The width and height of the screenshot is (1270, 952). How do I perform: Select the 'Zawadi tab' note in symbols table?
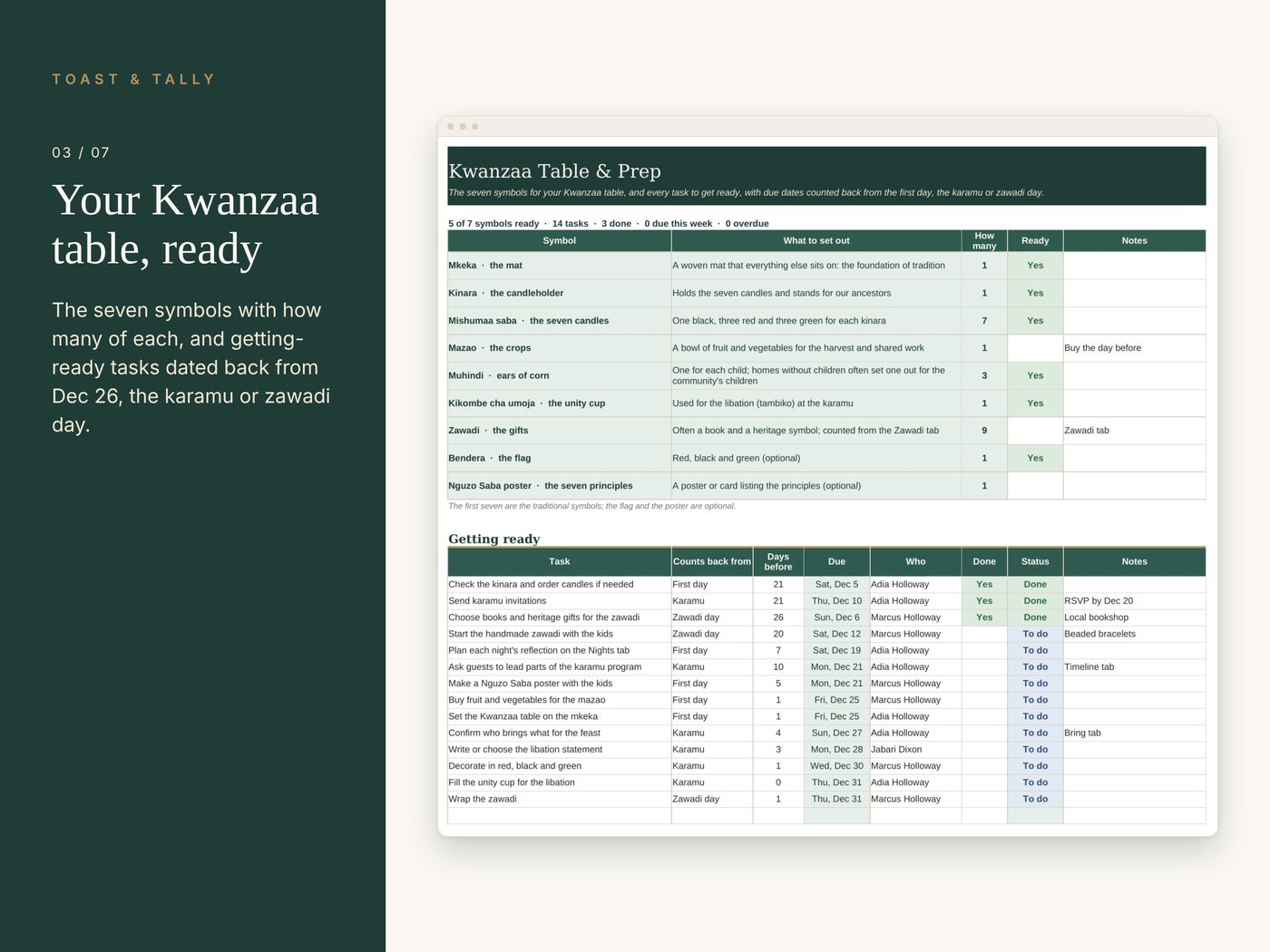pyautogui.click(x=1134, y=431)
